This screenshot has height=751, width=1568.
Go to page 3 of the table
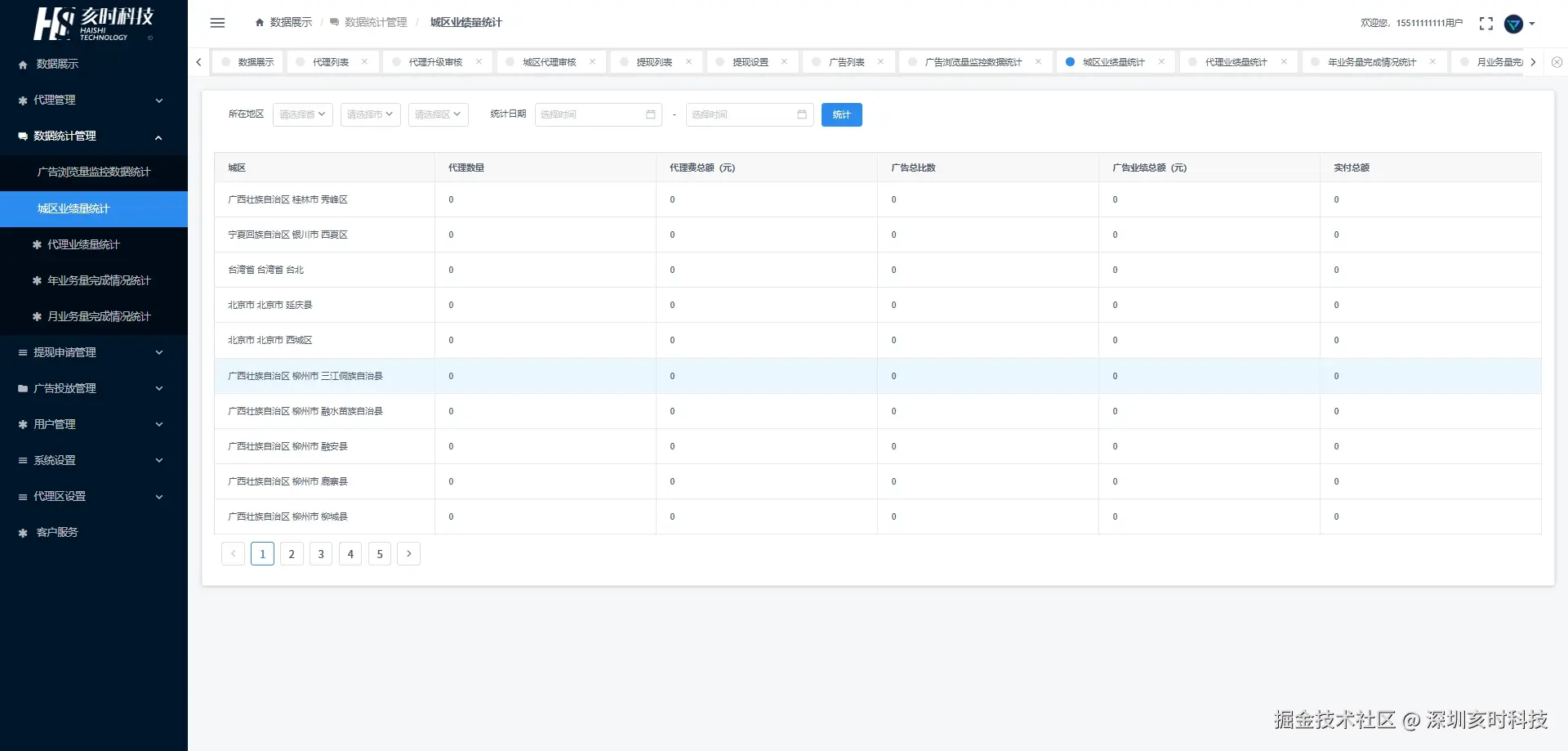point(321,554)
